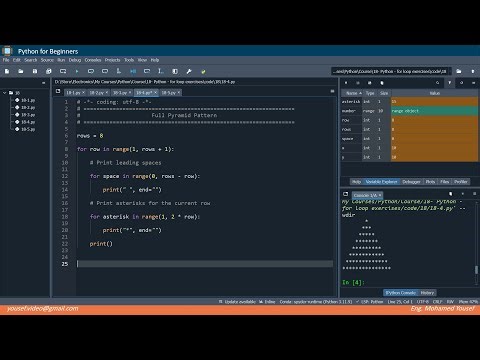Click the Conda environment status entry
This screenshot has height=360, width=480.
pyautogui.click(x=315, y=302)
